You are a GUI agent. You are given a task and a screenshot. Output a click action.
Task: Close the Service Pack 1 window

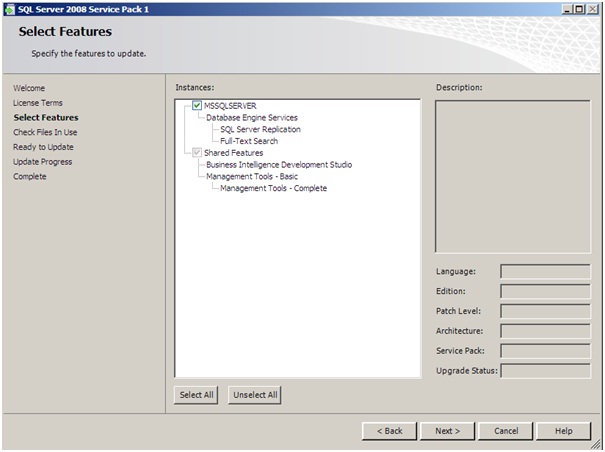click(x=593, y=9)
